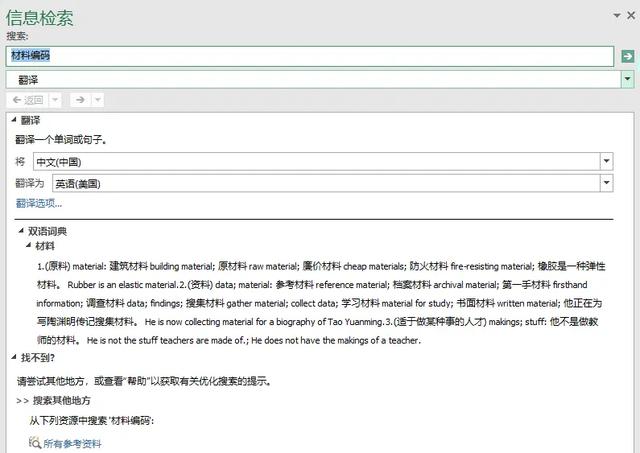Collapse the 材料 dictionary entry
Viewport: 640px width, 453px height.
tap(29, 246)
